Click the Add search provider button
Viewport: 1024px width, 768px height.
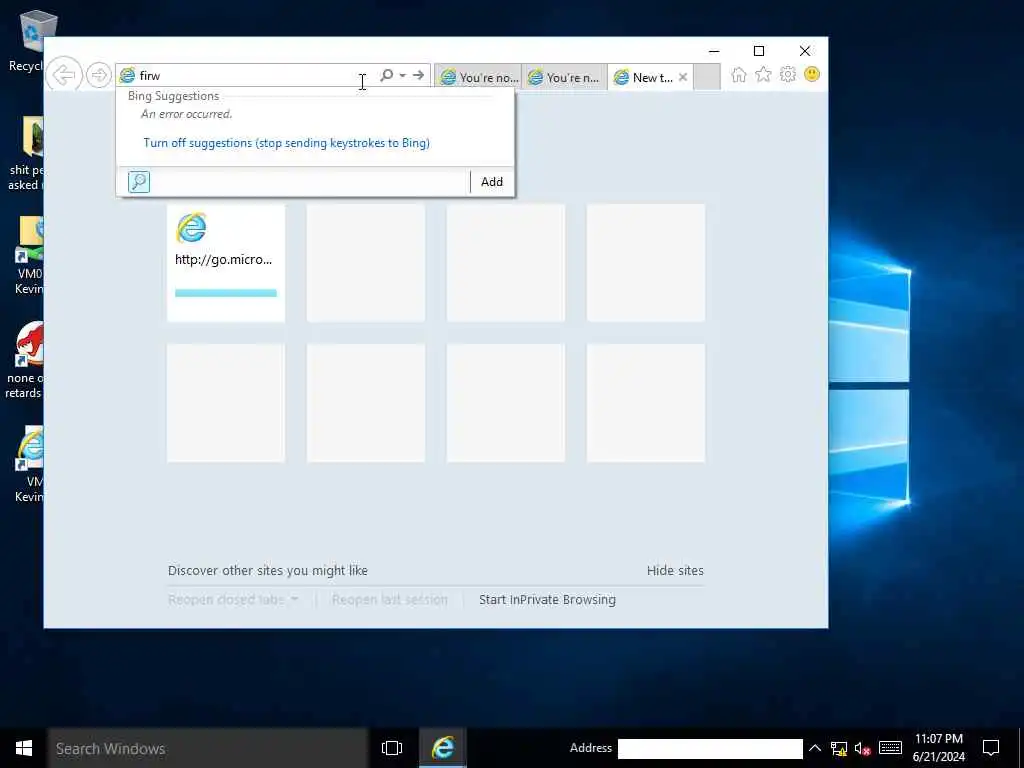[x=492, y=182]
